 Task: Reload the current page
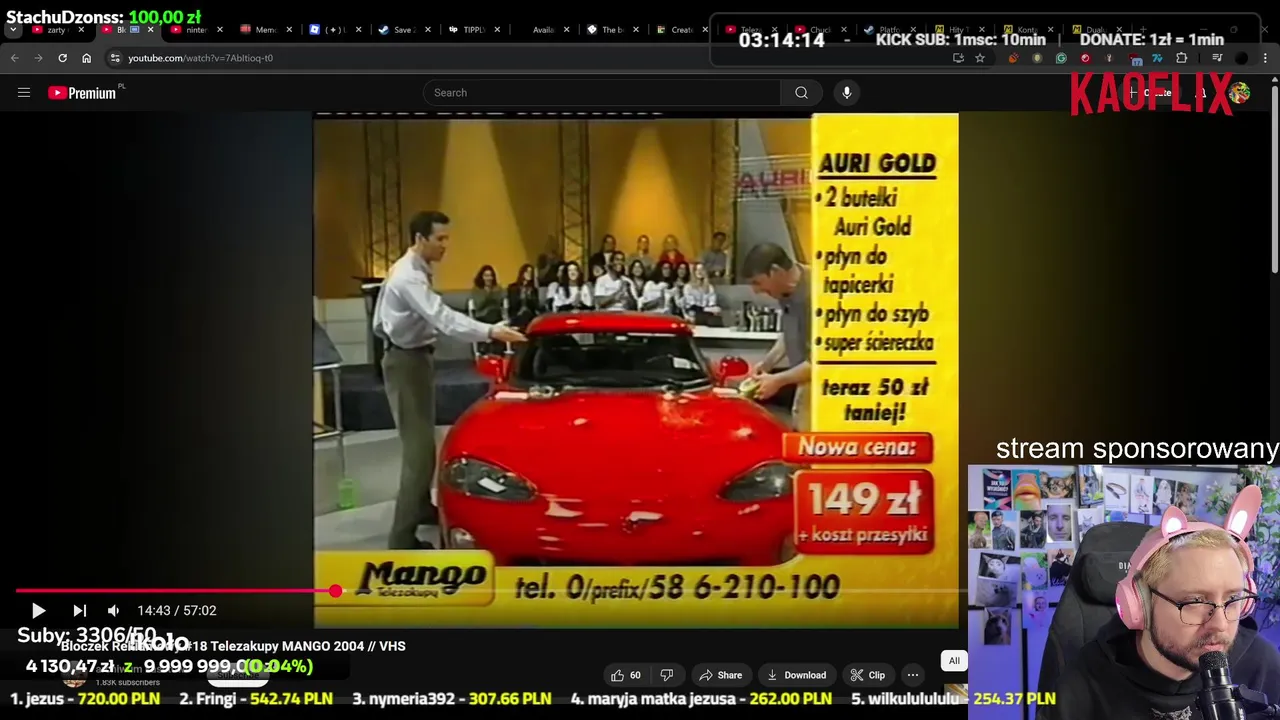[x=63, y=58]
